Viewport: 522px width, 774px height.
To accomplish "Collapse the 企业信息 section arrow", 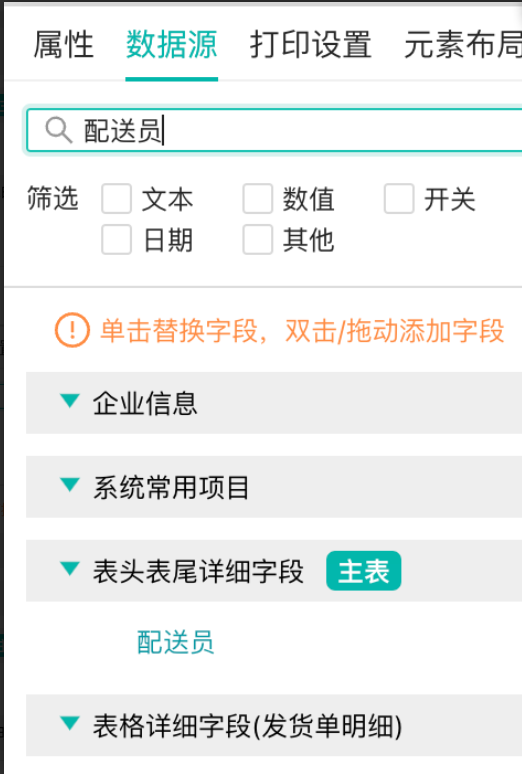I will click(x=70, y=401).
